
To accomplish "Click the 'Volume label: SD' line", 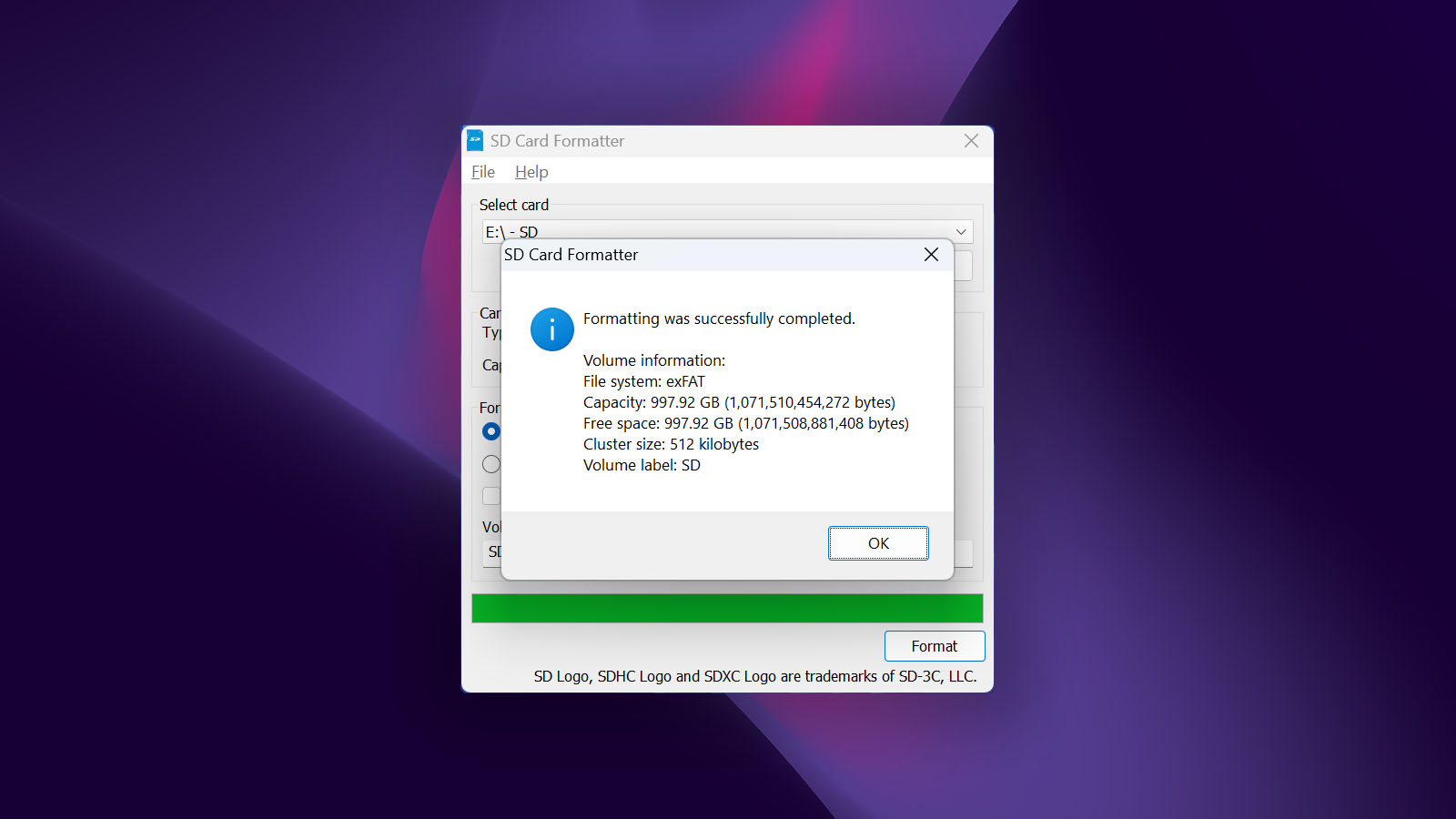I will point(642,465).
